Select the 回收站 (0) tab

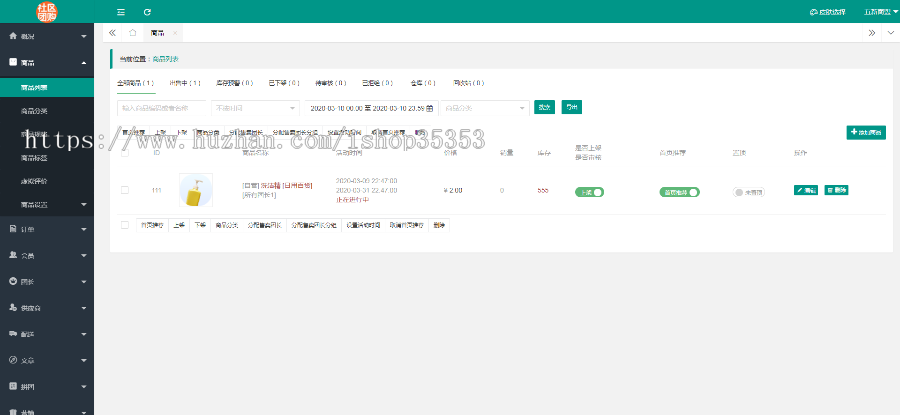468,83
